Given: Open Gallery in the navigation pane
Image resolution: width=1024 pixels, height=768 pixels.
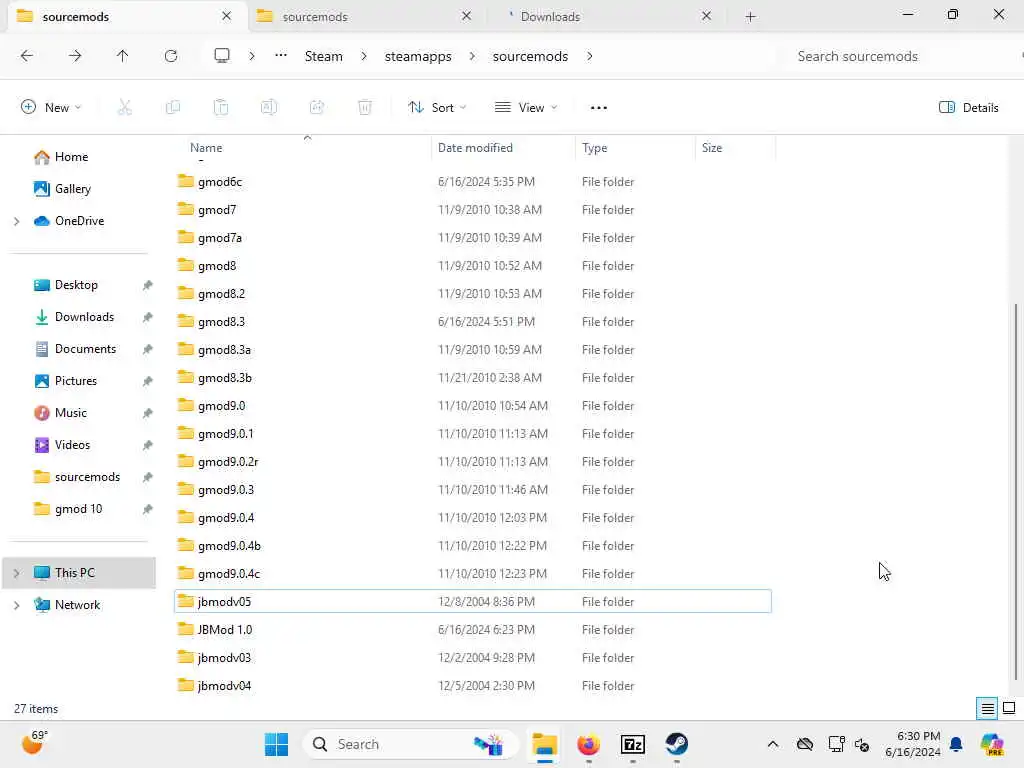Looking at the screenshot, I should 72,189.
